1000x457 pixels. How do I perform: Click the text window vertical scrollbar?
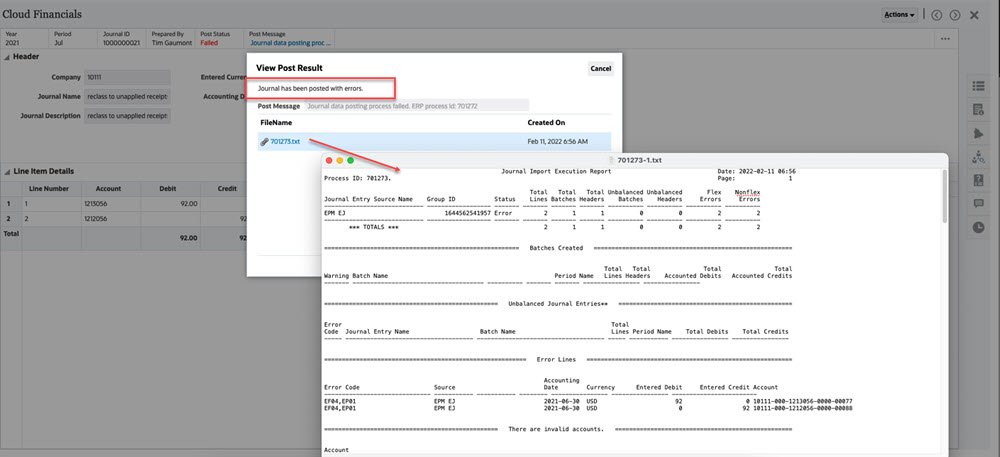[x=943, y=197]
